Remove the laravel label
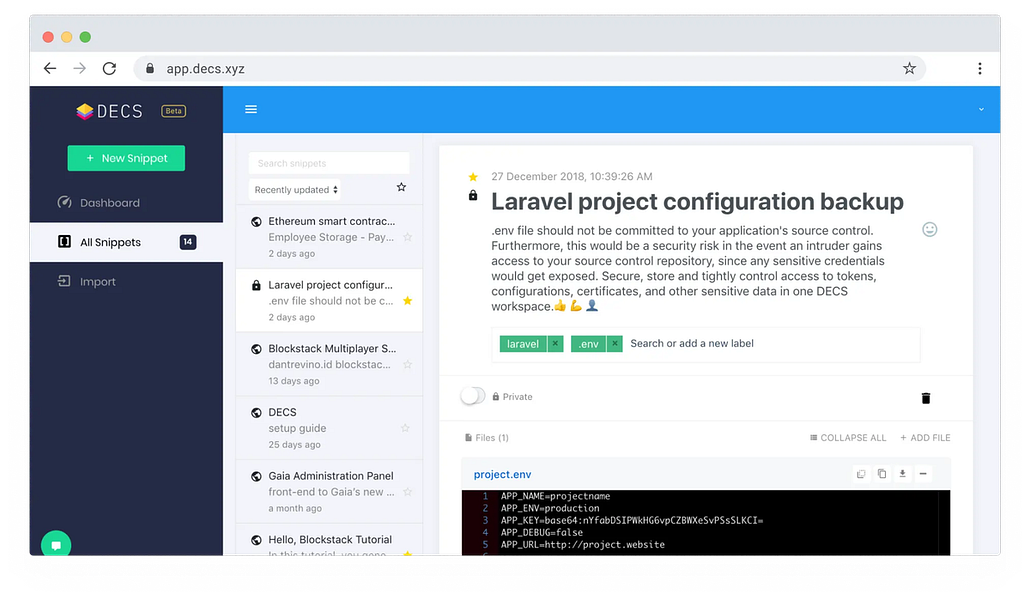 [x=555, y=344]
